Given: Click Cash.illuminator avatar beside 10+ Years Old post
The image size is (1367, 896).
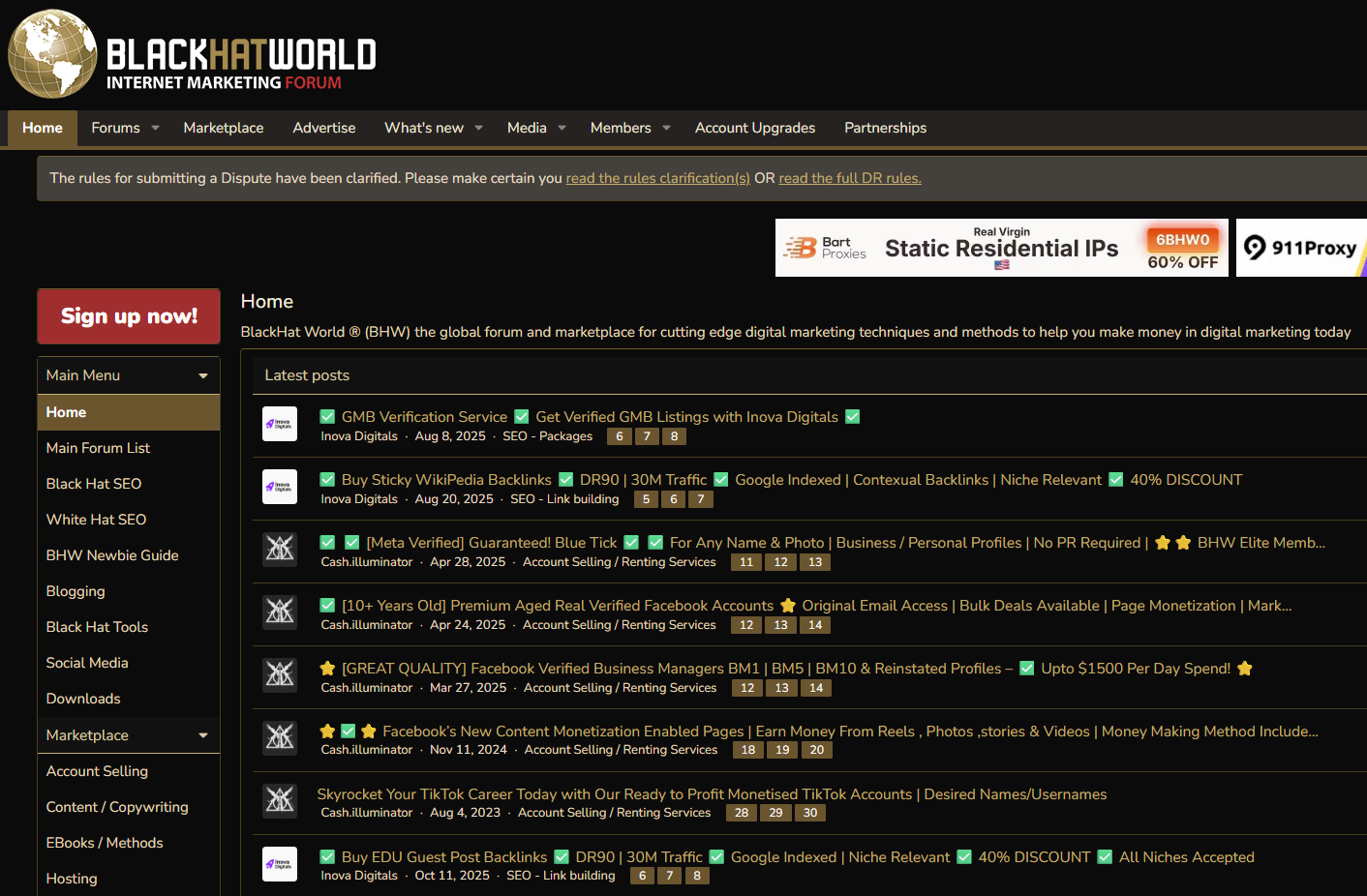Looking at the screenshot, I should click(280, 612).
